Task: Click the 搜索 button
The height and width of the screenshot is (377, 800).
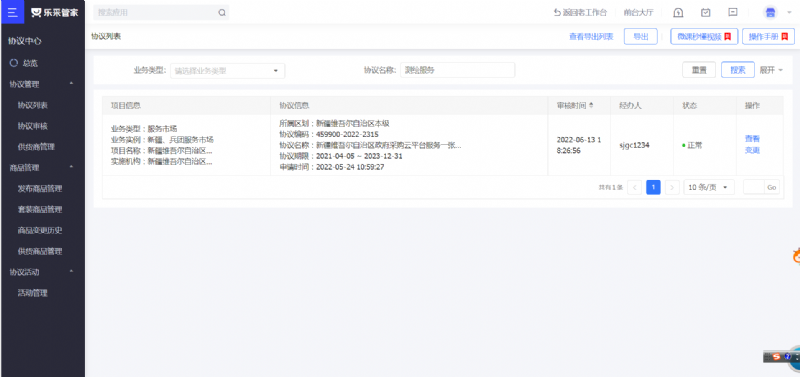Action: coord(738,70)
